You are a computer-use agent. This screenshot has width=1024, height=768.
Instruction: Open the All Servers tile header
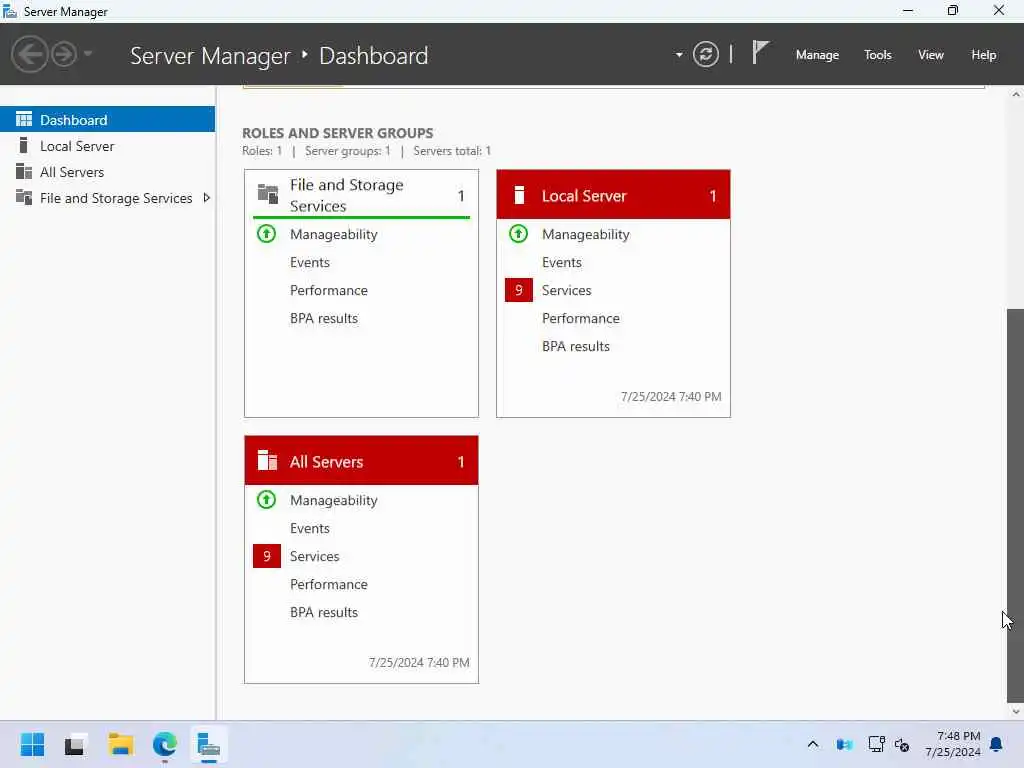(361, 460)
